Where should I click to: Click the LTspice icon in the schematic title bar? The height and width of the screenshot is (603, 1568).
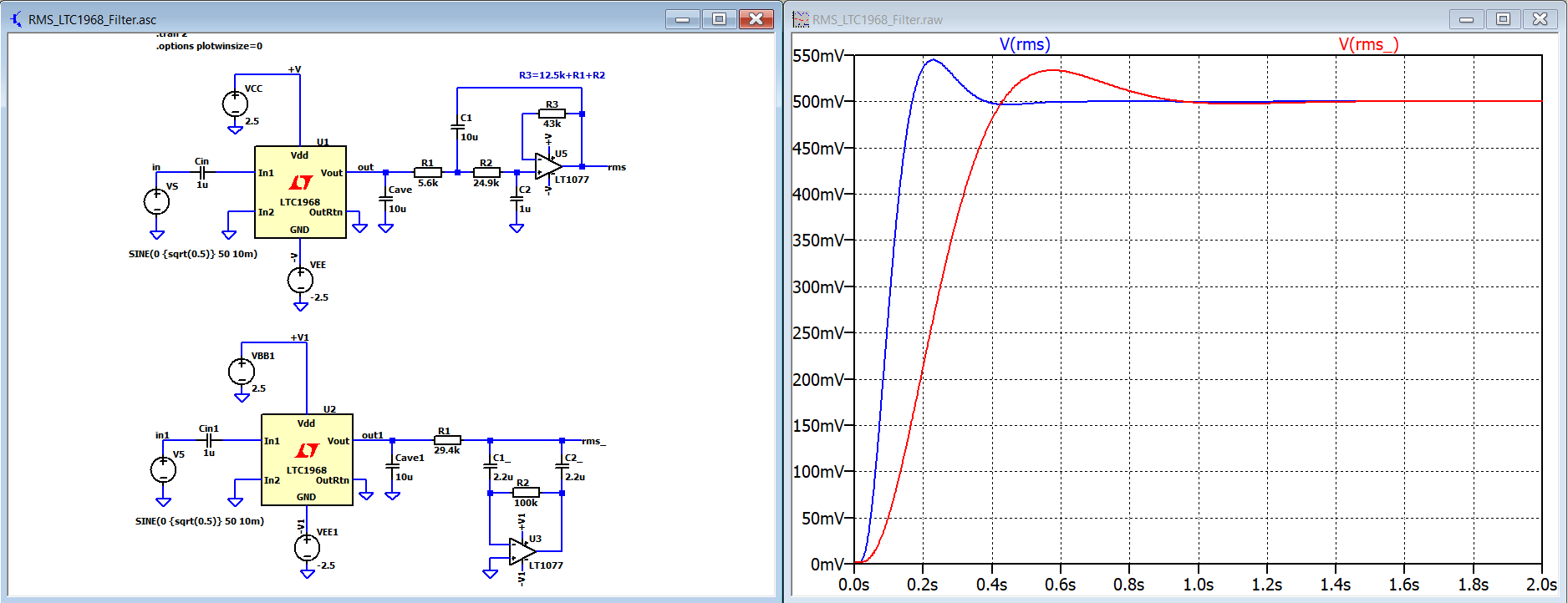(x=16, y=18)
